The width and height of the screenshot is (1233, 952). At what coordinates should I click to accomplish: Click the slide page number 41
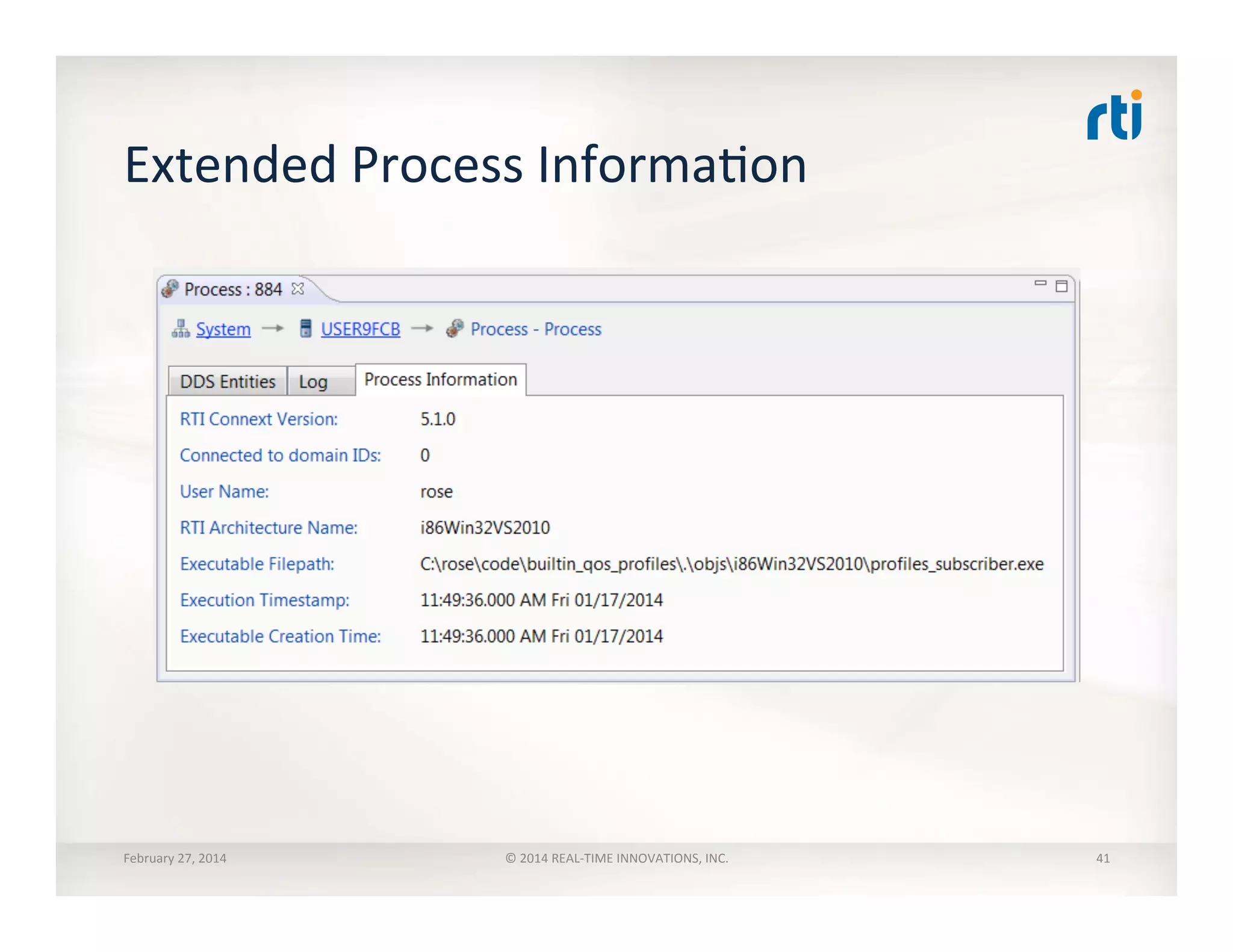pyautogui.click(x=1103, y=858)
